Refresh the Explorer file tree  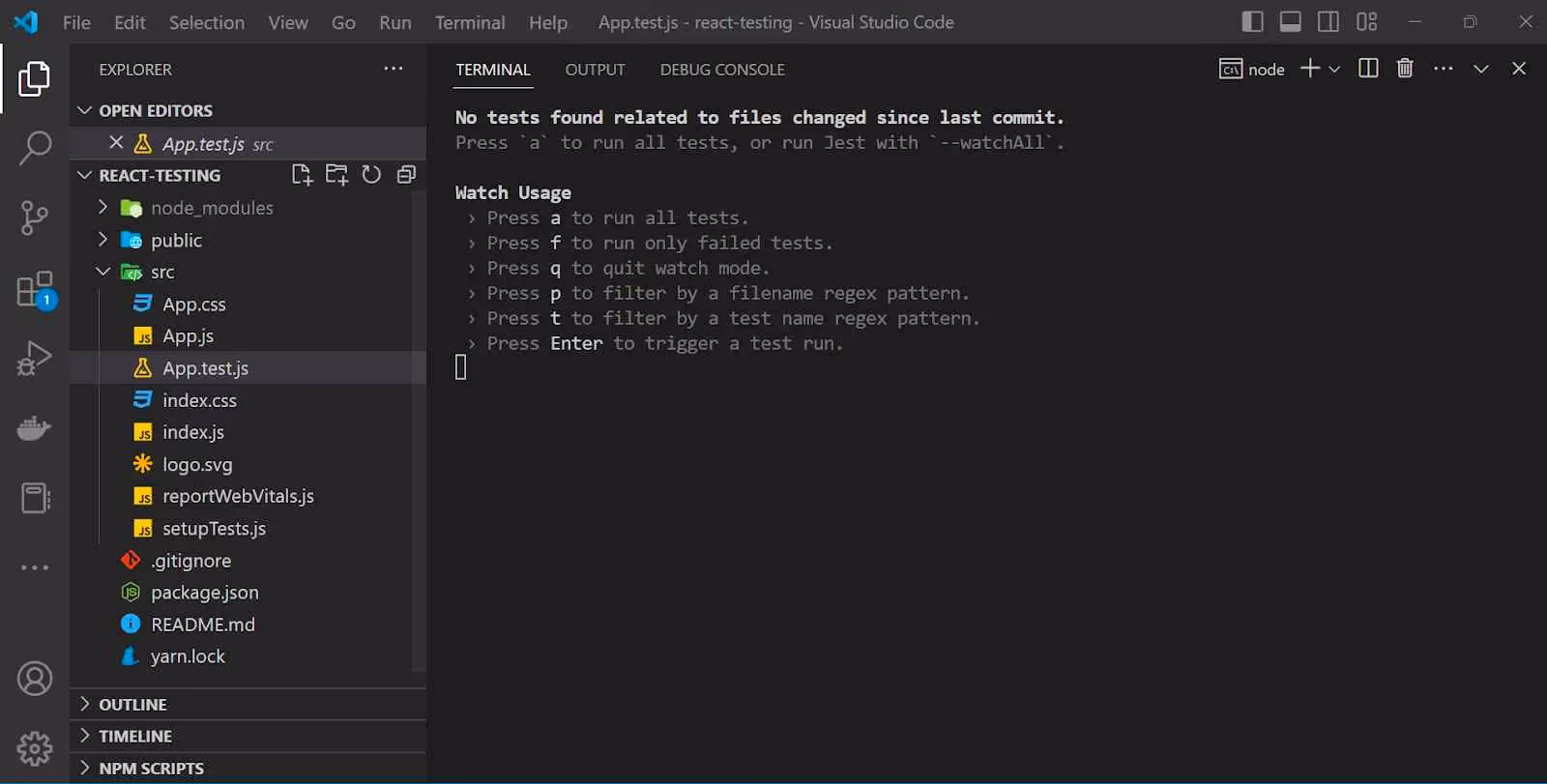[x=371, y=175]
